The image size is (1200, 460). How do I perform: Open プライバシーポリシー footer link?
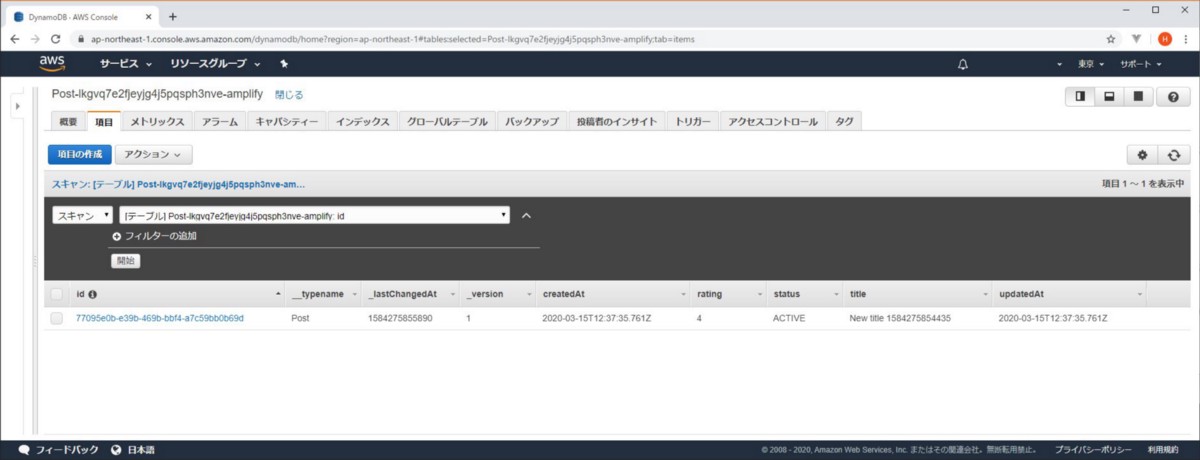1093,450
